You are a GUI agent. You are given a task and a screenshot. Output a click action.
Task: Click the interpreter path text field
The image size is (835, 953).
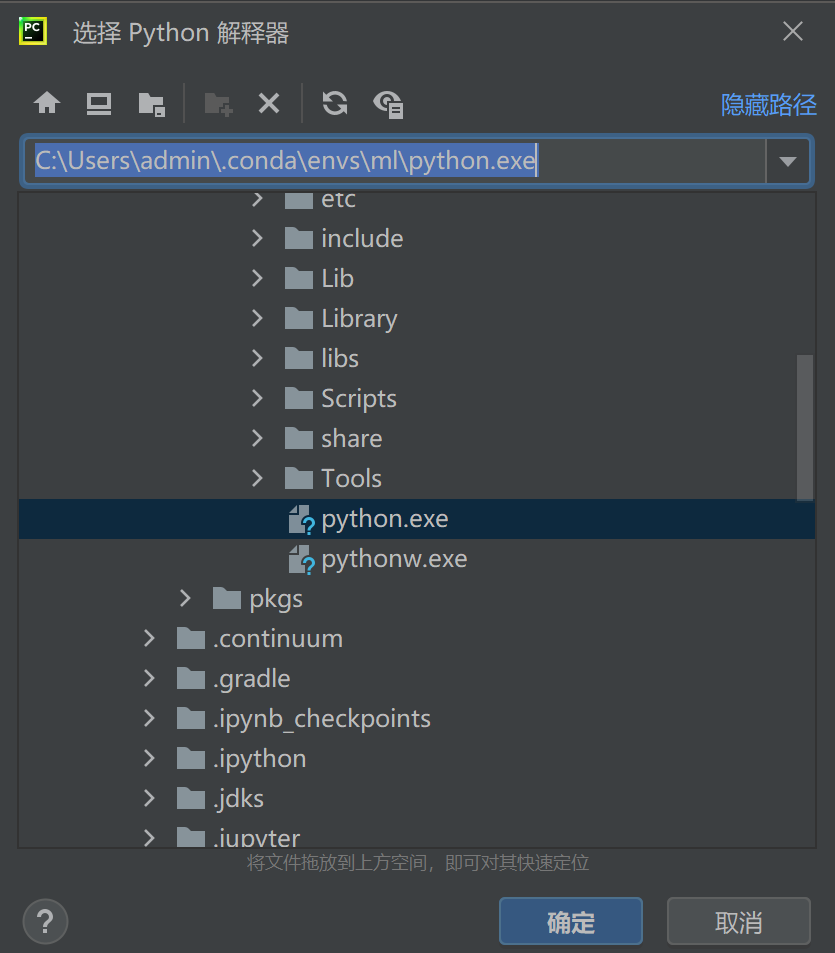tap(394, 160)
